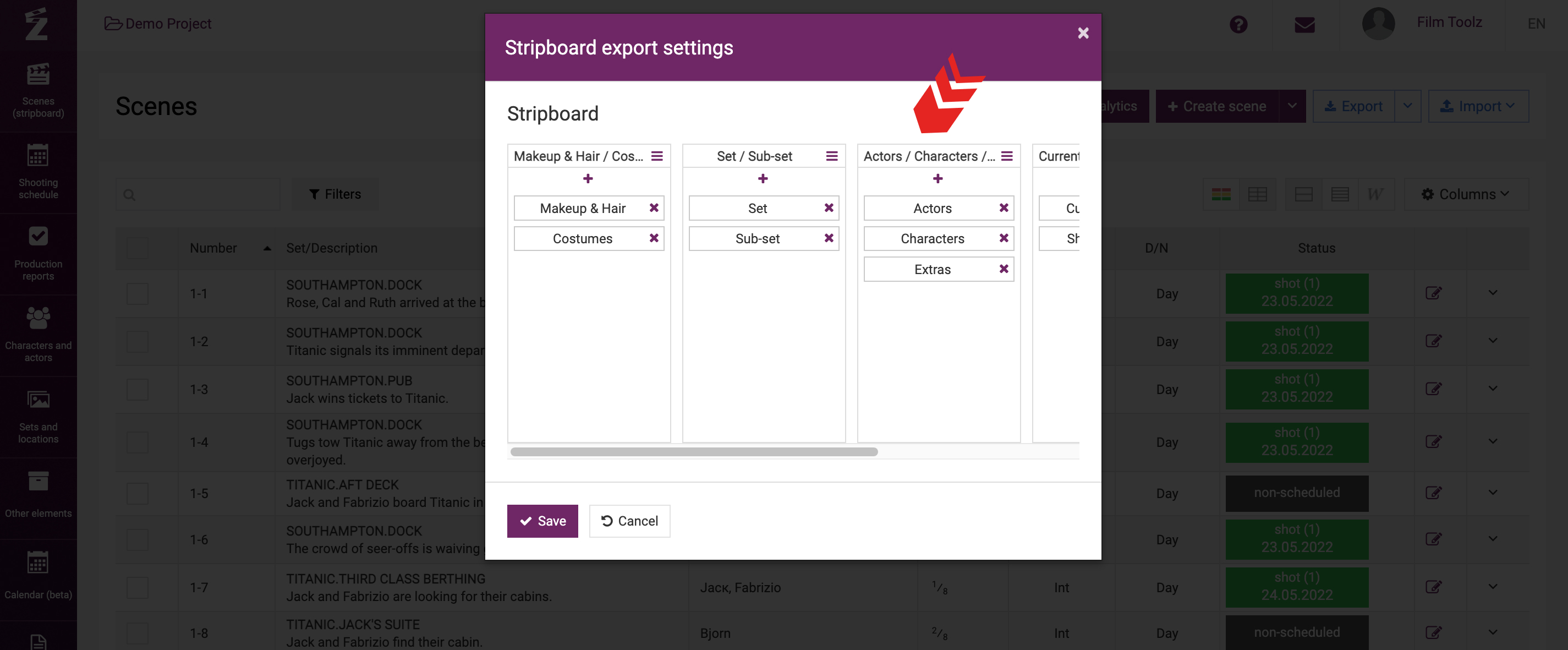Screen dimensions: 1568x650
Task: Close the Stripboard export settings dialog
Action: (1083, 33)
